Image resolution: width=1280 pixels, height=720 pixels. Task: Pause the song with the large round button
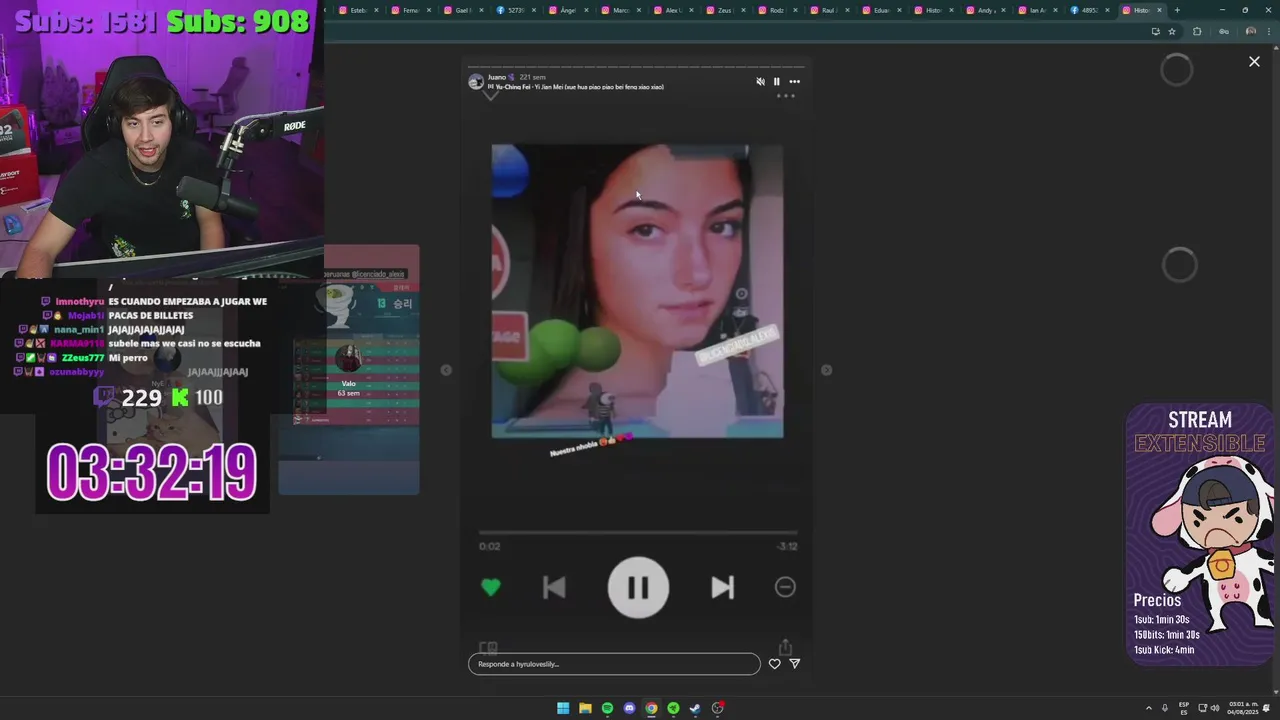tap(638, 587)
